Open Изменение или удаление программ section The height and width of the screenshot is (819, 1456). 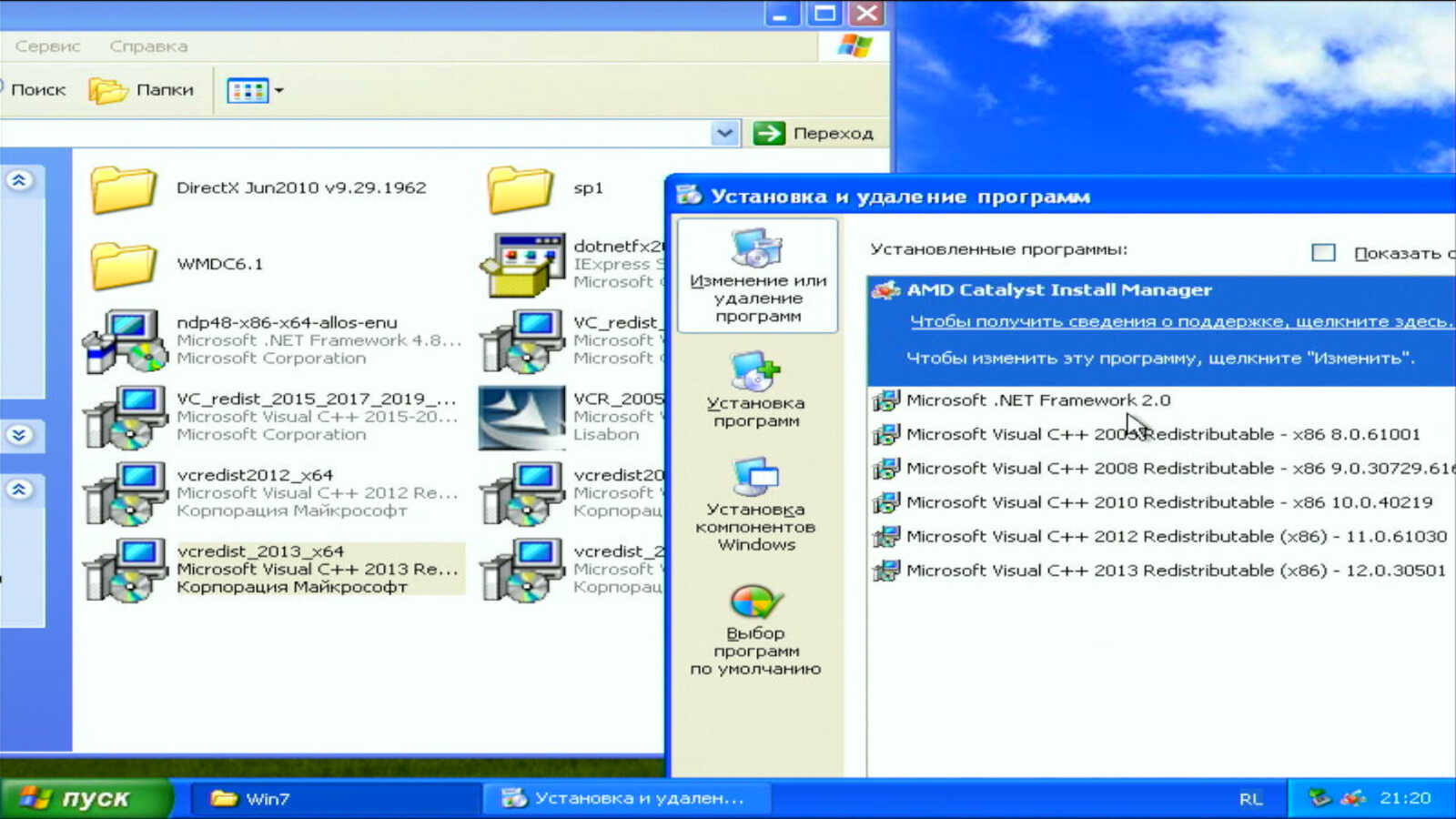[757, 276]
